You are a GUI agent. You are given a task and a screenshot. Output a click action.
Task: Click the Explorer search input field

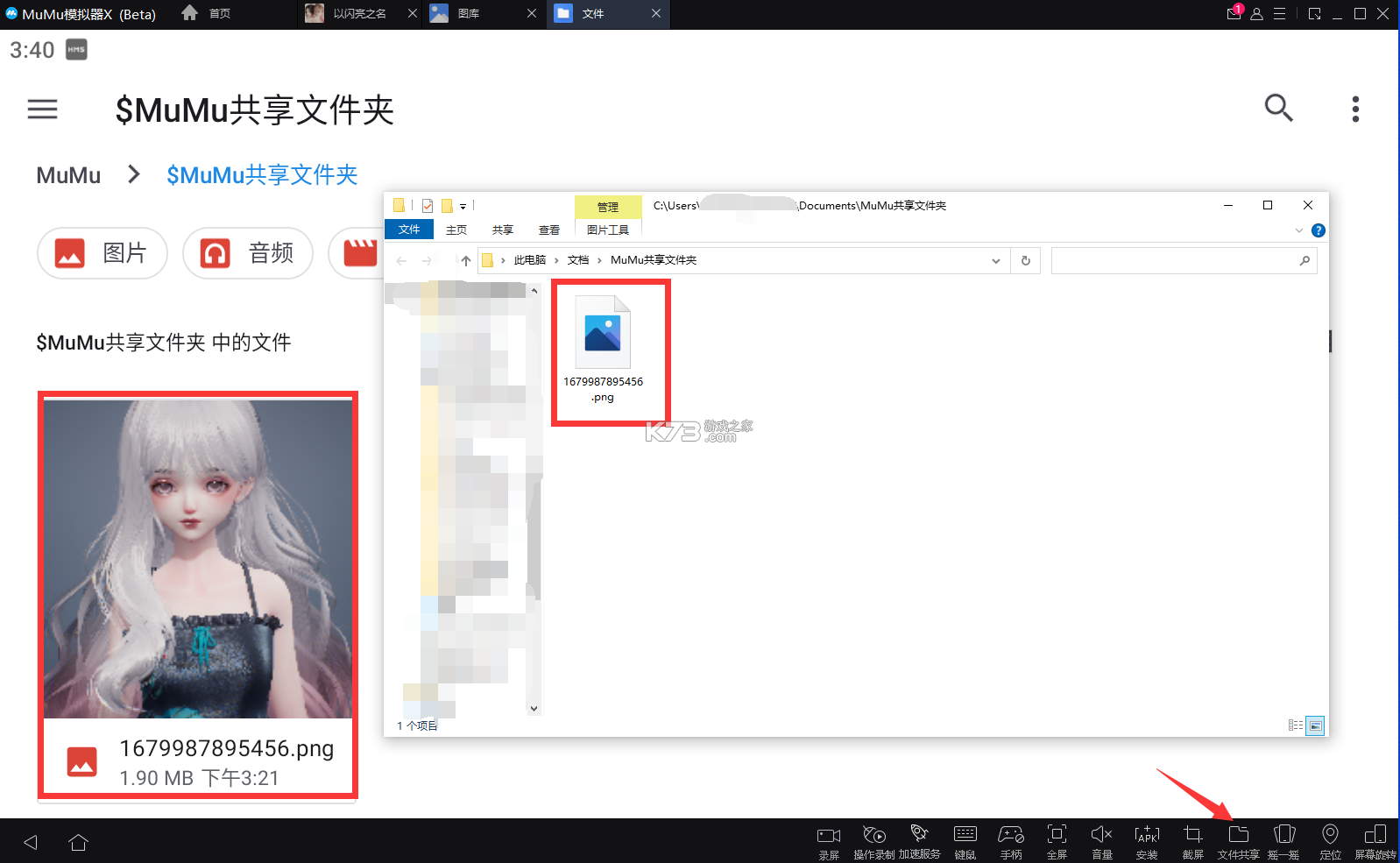pos(1184,260)
